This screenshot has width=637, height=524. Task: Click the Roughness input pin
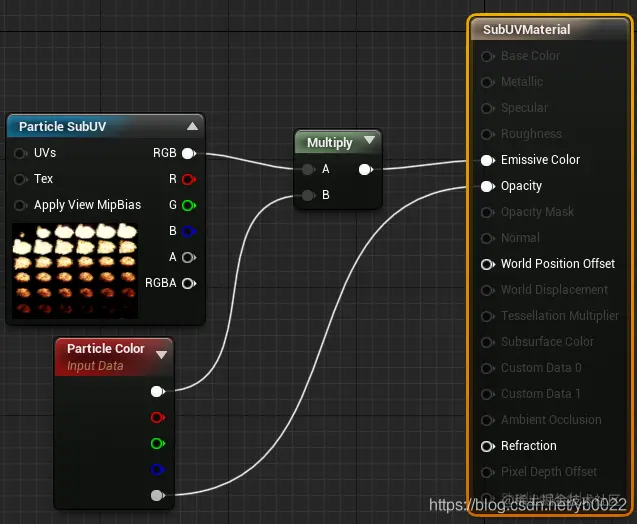[488, 134]
